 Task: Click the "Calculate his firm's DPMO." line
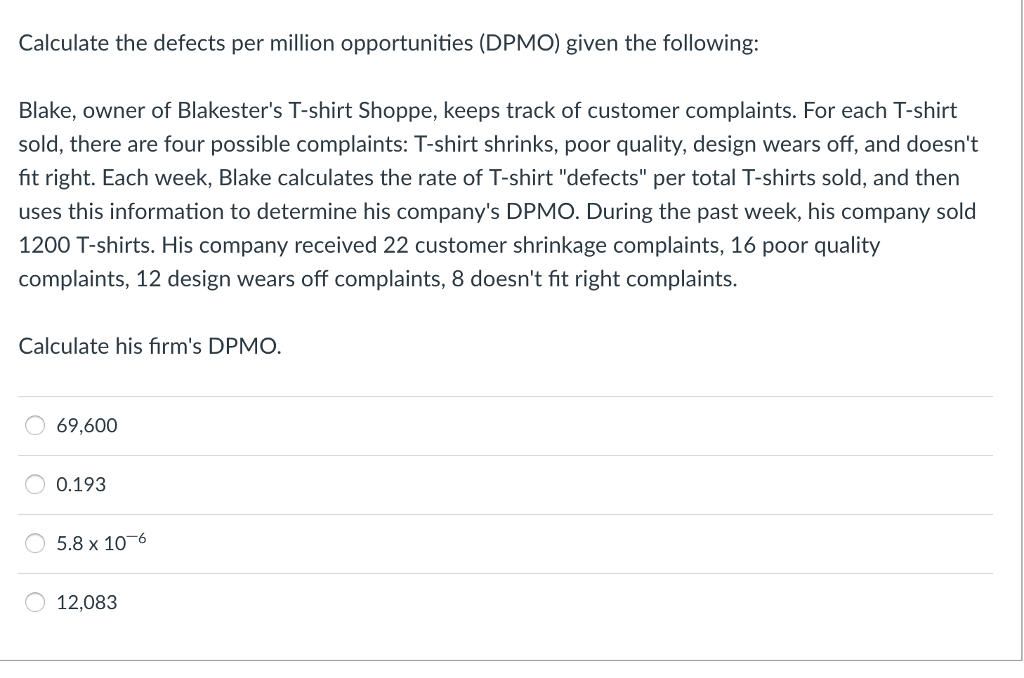[x=150, y=346]
